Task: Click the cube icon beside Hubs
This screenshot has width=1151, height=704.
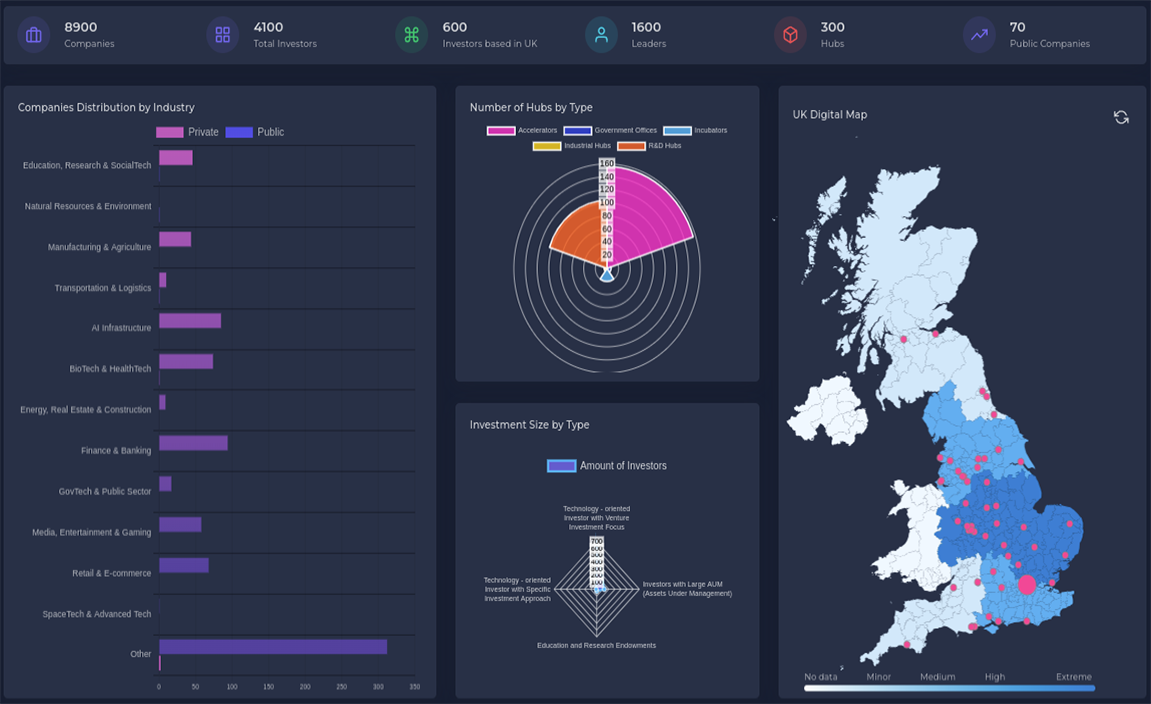Action: click(790, 35)
